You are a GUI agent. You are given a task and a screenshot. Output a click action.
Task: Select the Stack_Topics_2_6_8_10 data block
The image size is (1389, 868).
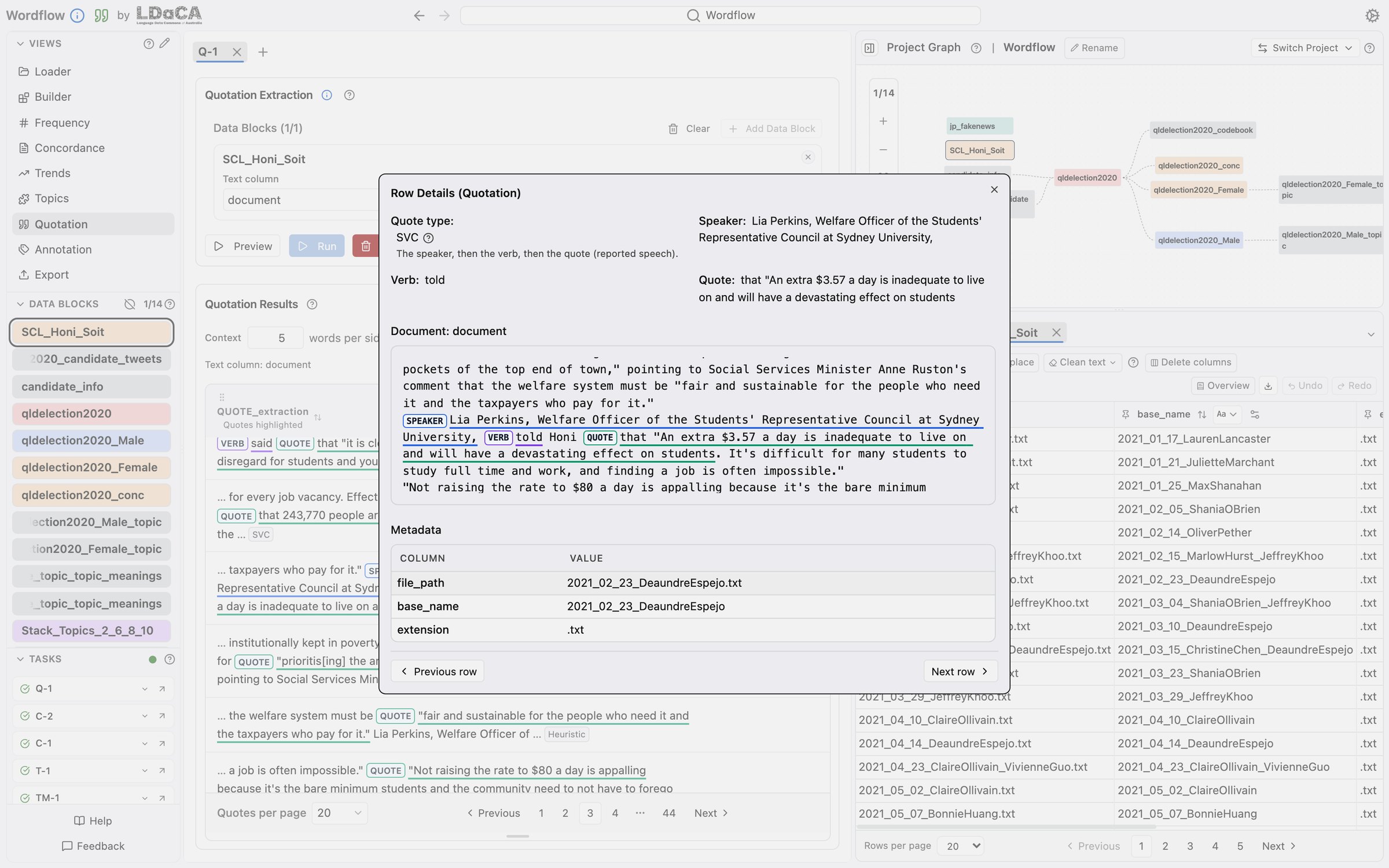(91, 631)
